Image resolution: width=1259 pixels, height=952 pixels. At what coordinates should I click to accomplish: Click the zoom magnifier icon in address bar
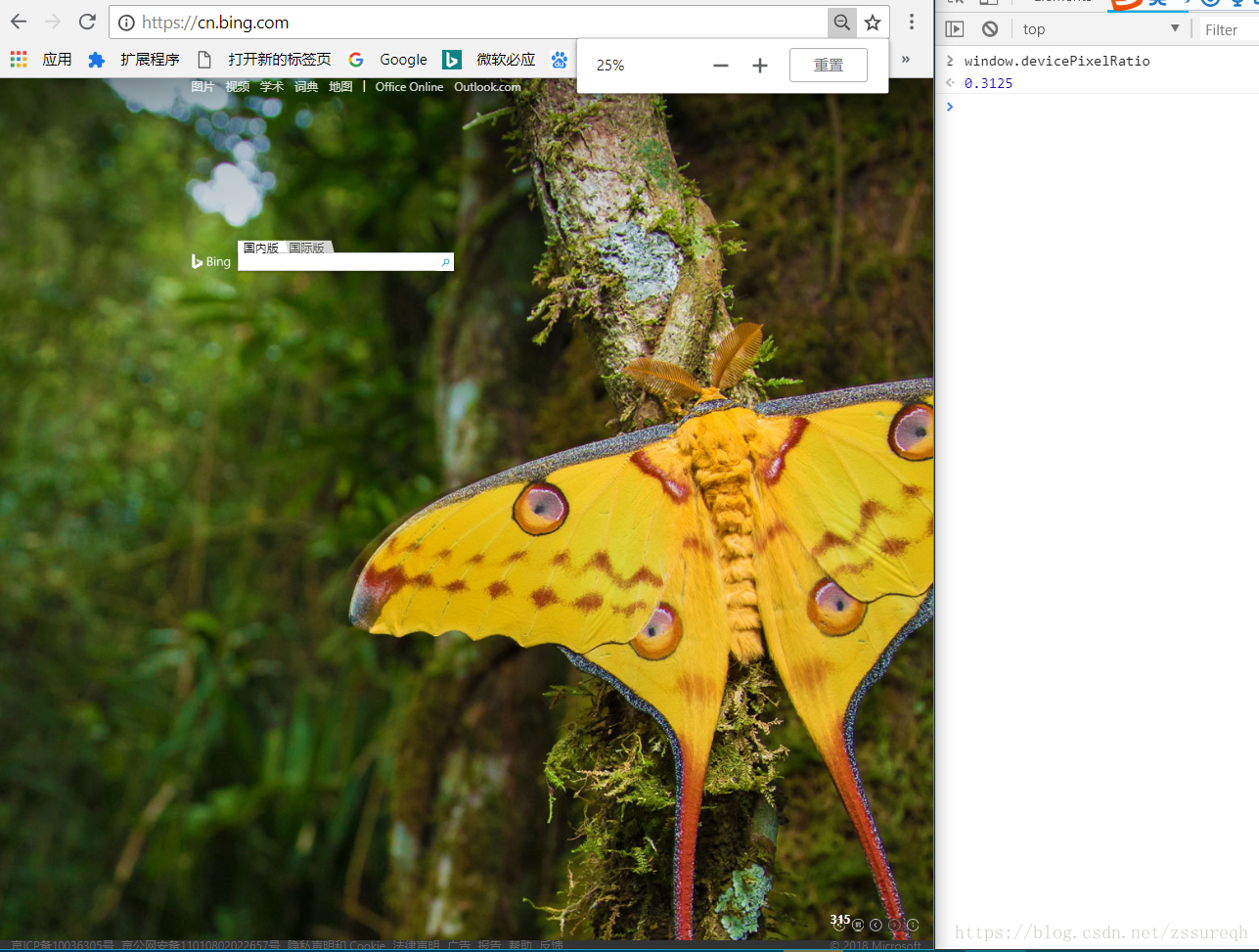pos(841,23)
